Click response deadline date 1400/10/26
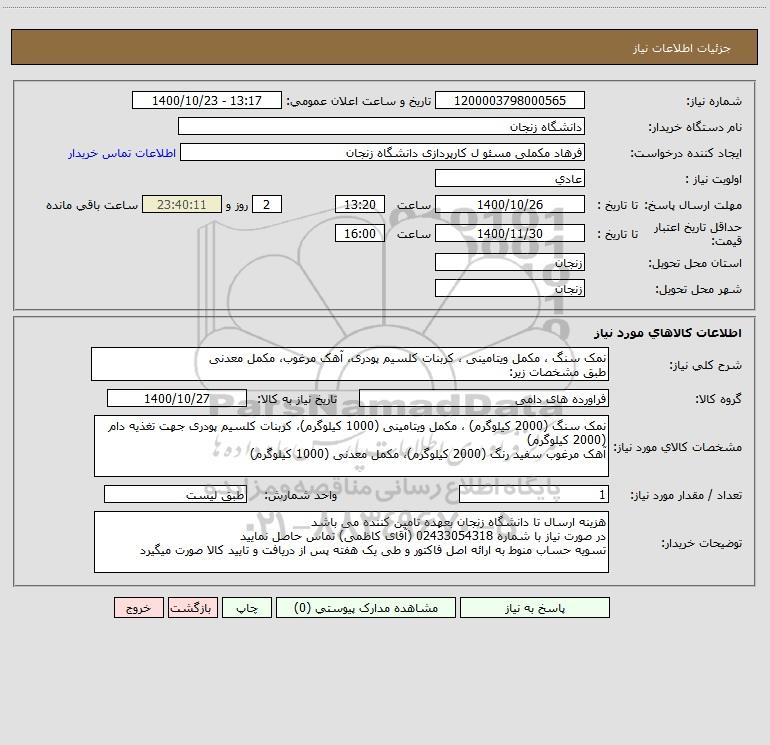Screen dimensions: 770x745 click(x=510, y=204)
